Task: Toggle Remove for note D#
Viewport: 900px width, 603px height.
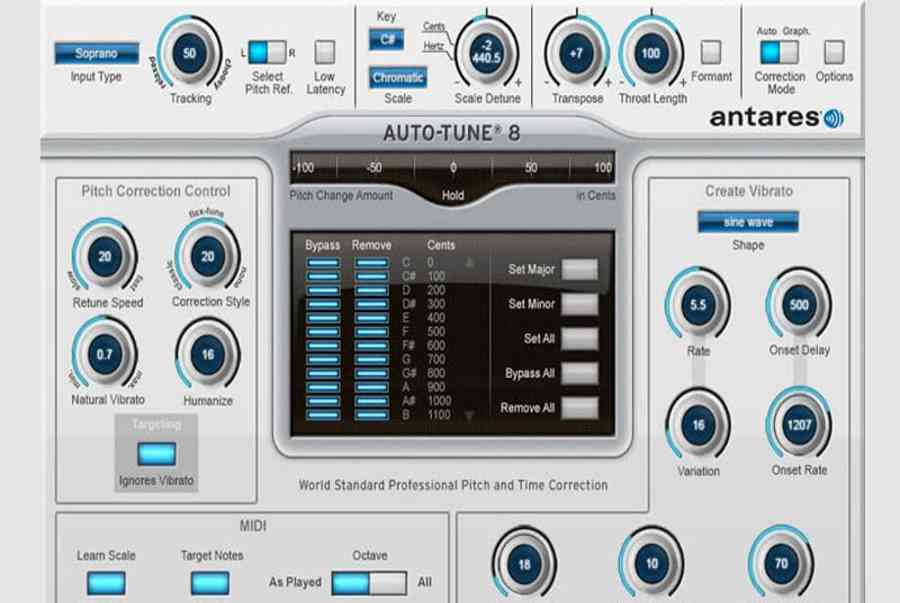Action: (x=371, y=304)
